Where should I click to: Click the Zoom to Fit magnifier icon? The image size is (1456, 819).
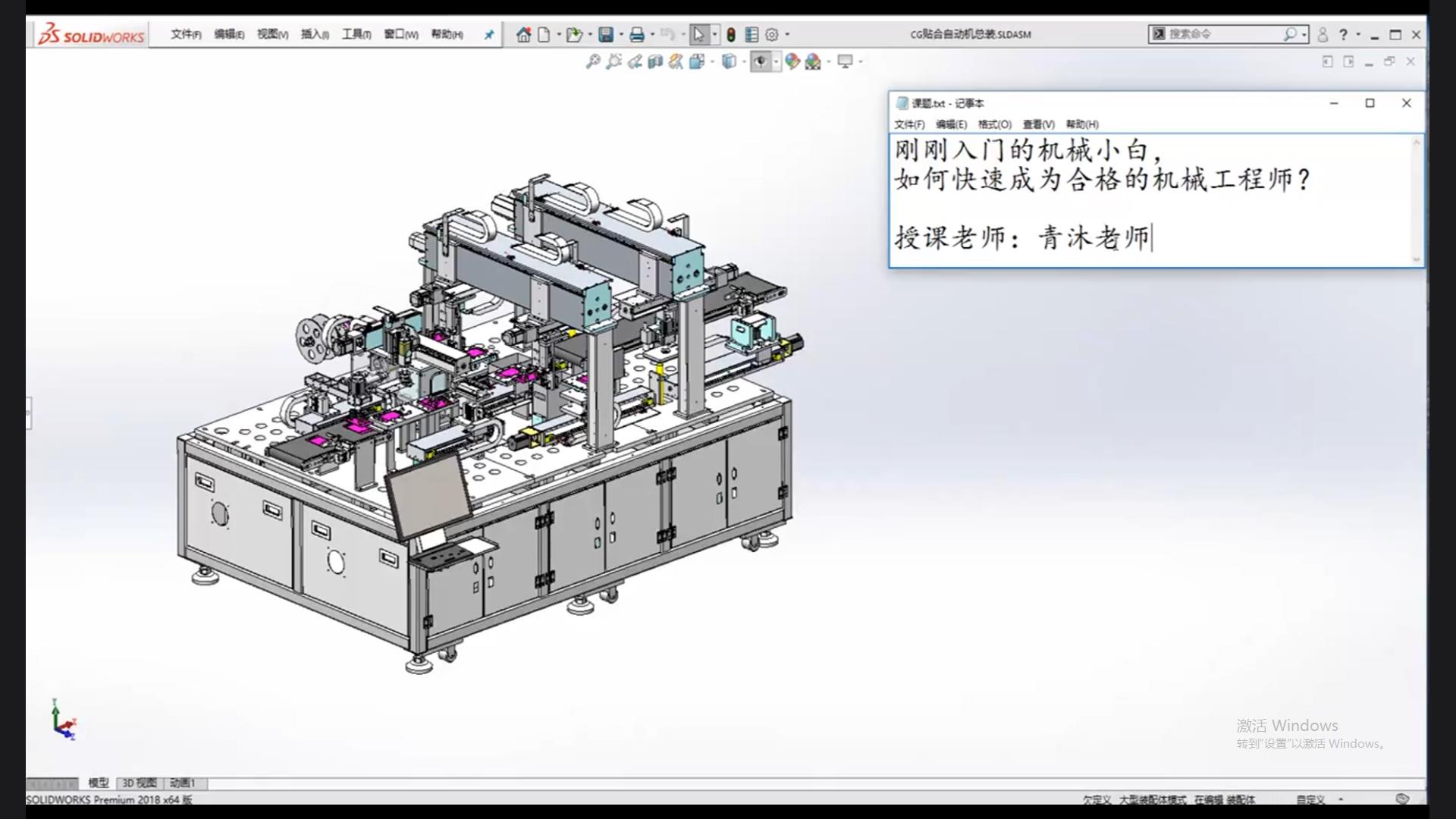click(593, 61)
